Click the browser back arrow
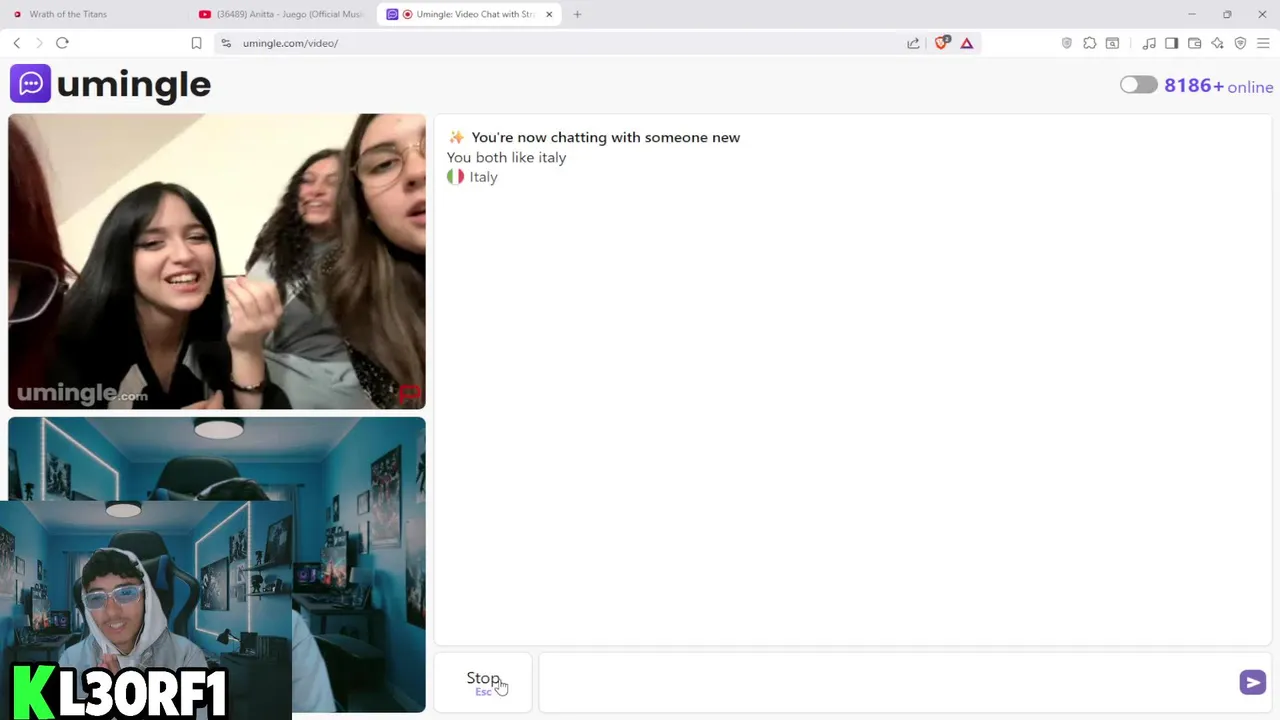This screenshot has height=720, width=1280. click(16, 43)
